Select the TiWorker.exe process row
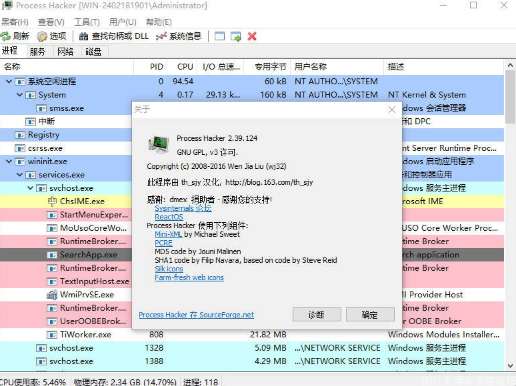 252,335
